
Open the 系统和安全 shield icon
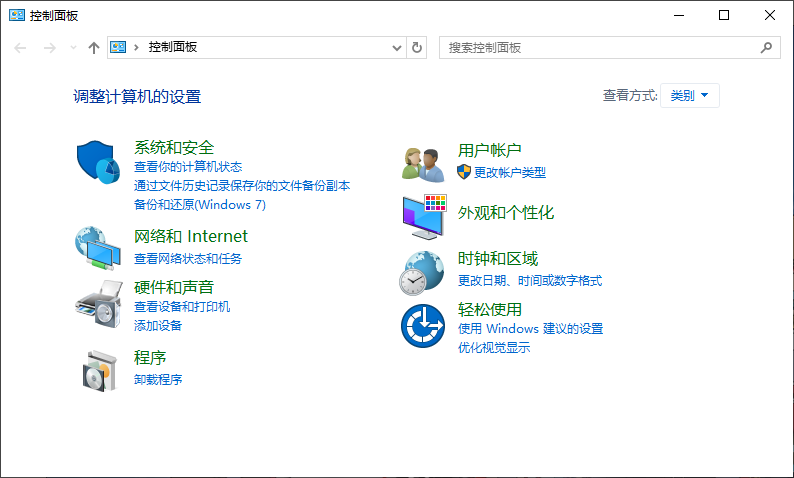[x=98, y=162]
